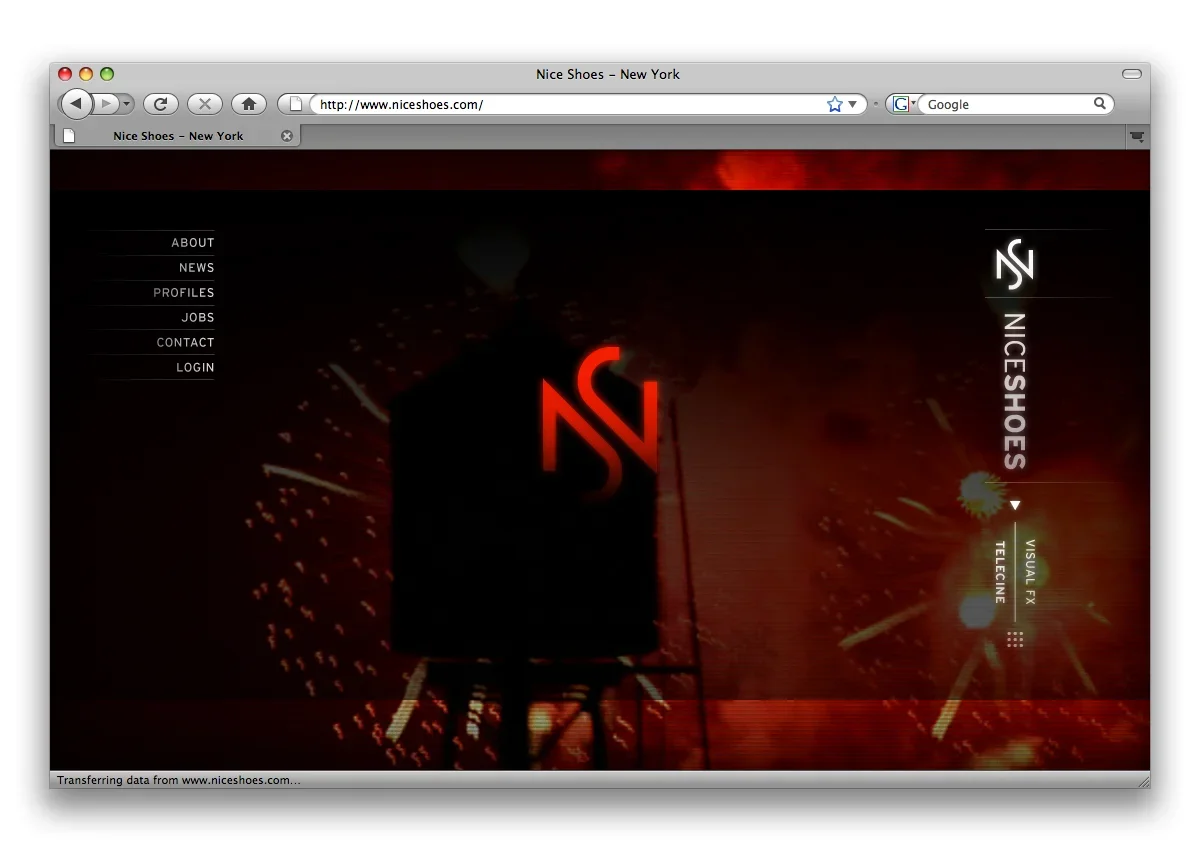Toggle the bookmark star in the address bar
The image size is (1200, 850).
click(x=834, y=103)
